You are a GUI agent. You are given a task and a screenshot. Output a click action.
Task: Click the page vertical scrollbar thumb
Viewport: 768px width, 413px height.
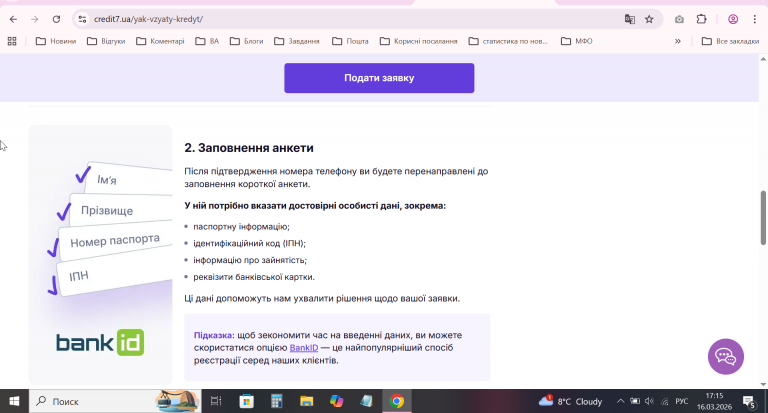[763, 218]
